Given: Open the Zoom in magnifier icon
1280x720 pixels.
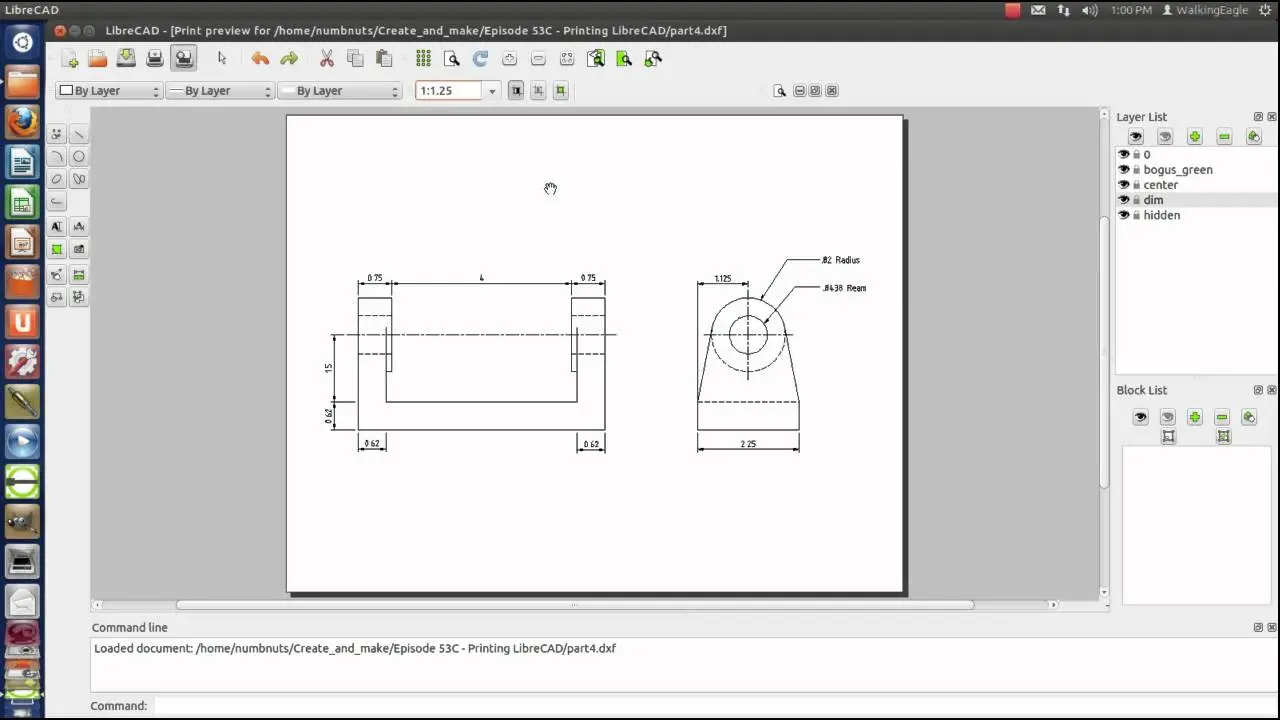Looking at the screenshot, I should [x=509, y=58].
